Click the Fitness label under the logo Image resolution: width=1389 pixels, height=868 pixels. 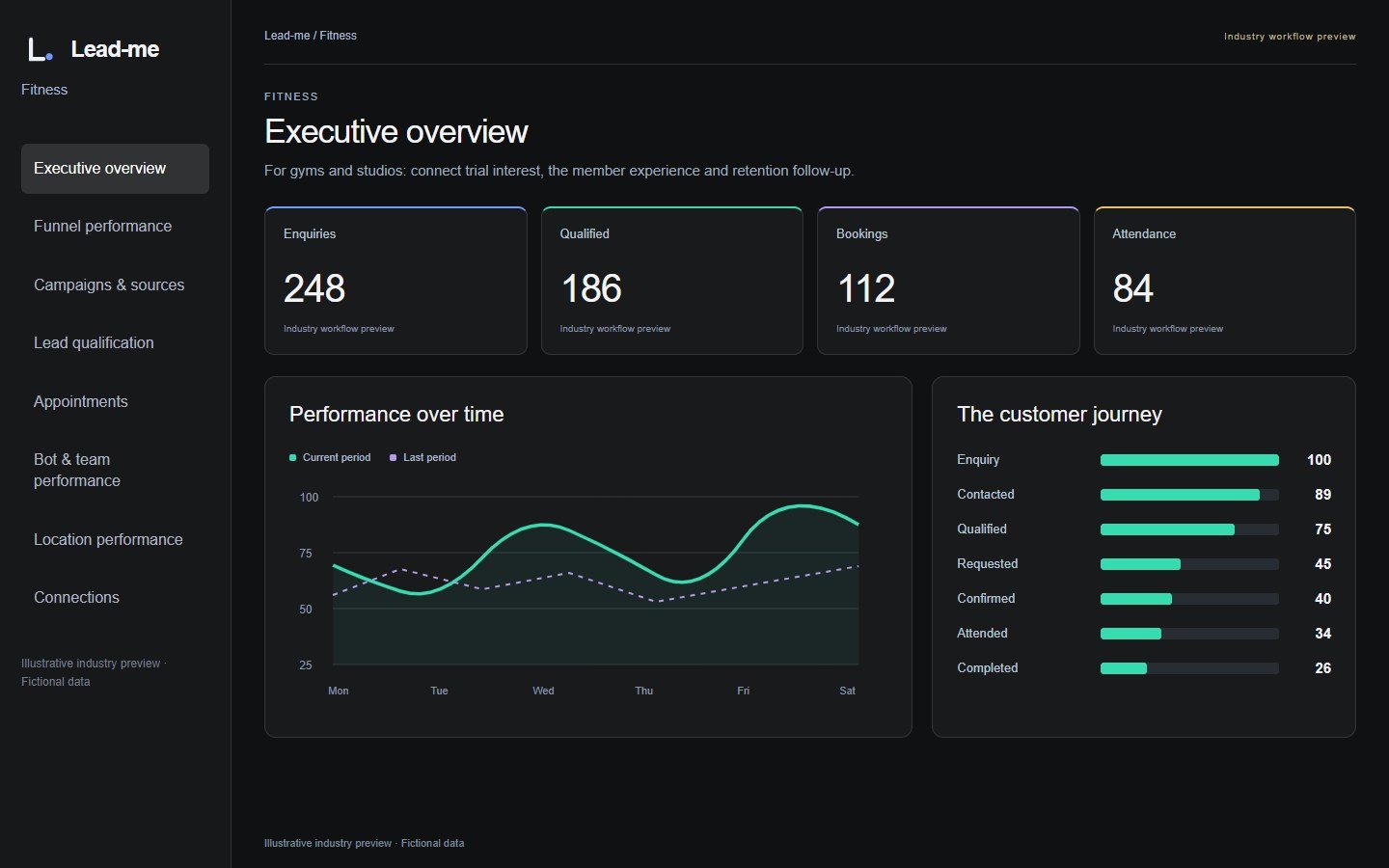coord(44,90)
